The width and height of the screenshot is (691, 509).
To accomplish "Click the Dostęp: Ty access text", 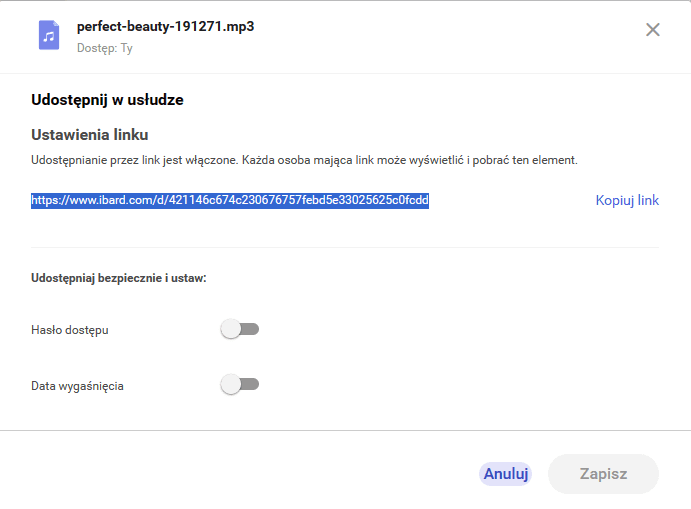I will click(105, 47).
